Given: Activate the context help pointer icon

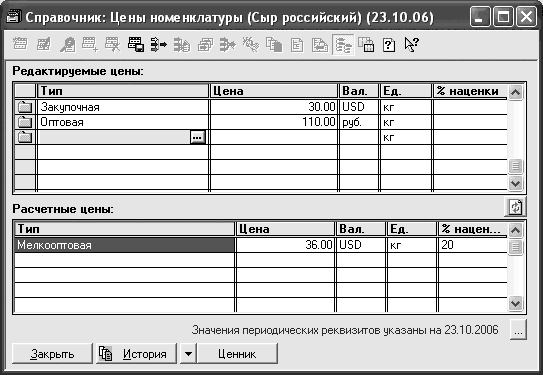Looking at the screenshot, I should coord(412,45).
